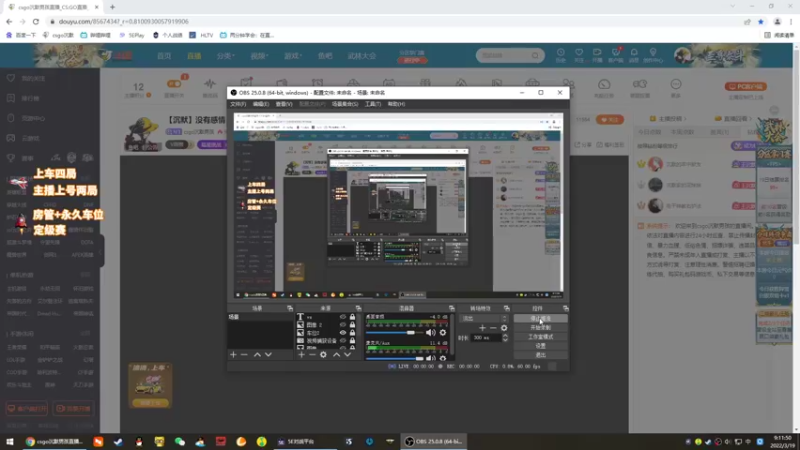800x450 pixels.
Task: Click the 退出 exit button in OBS controls
Action: coord(540,355)
